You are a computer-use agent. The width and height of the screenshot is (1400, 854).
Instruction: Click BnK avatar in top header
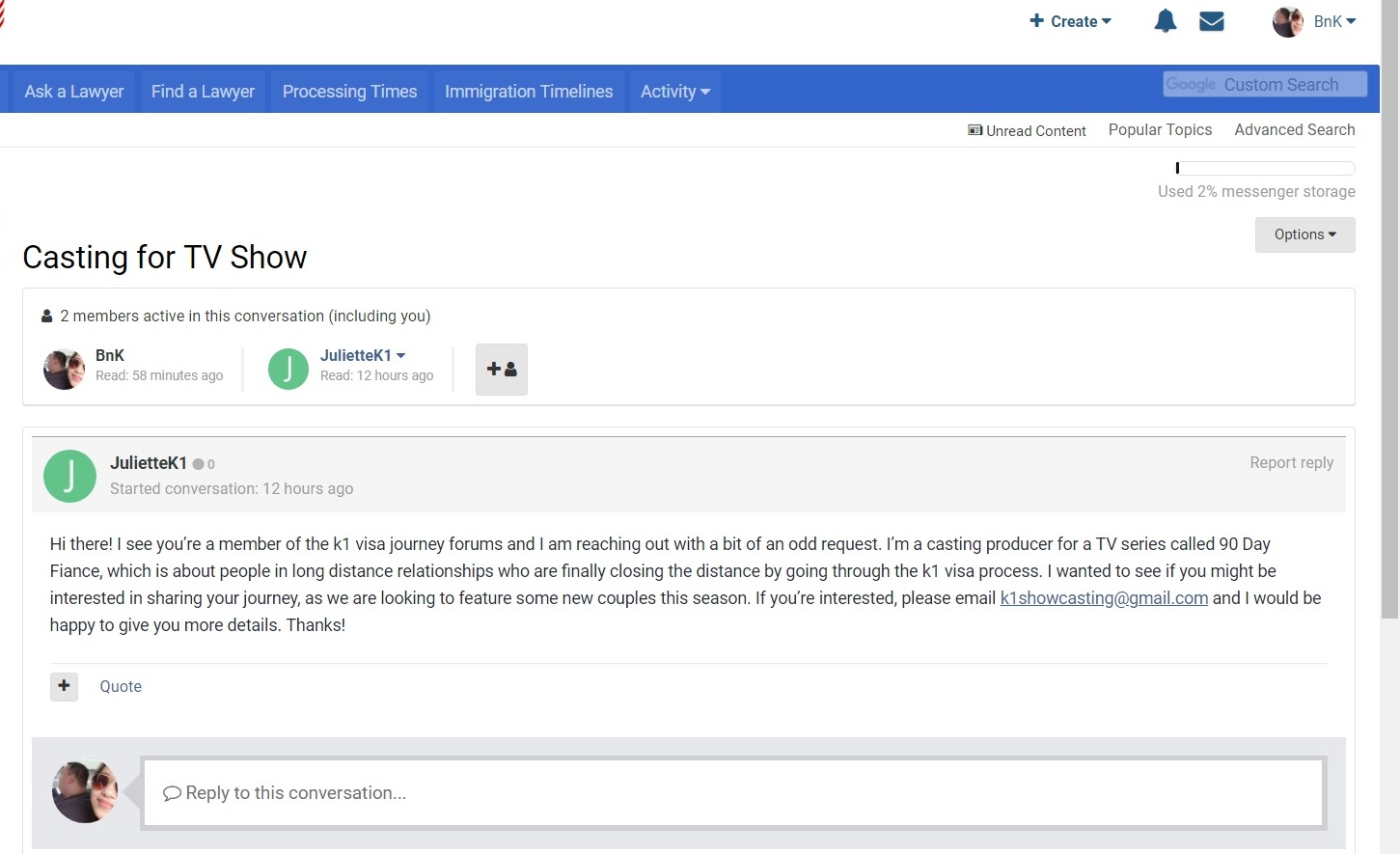[1288, 21]
